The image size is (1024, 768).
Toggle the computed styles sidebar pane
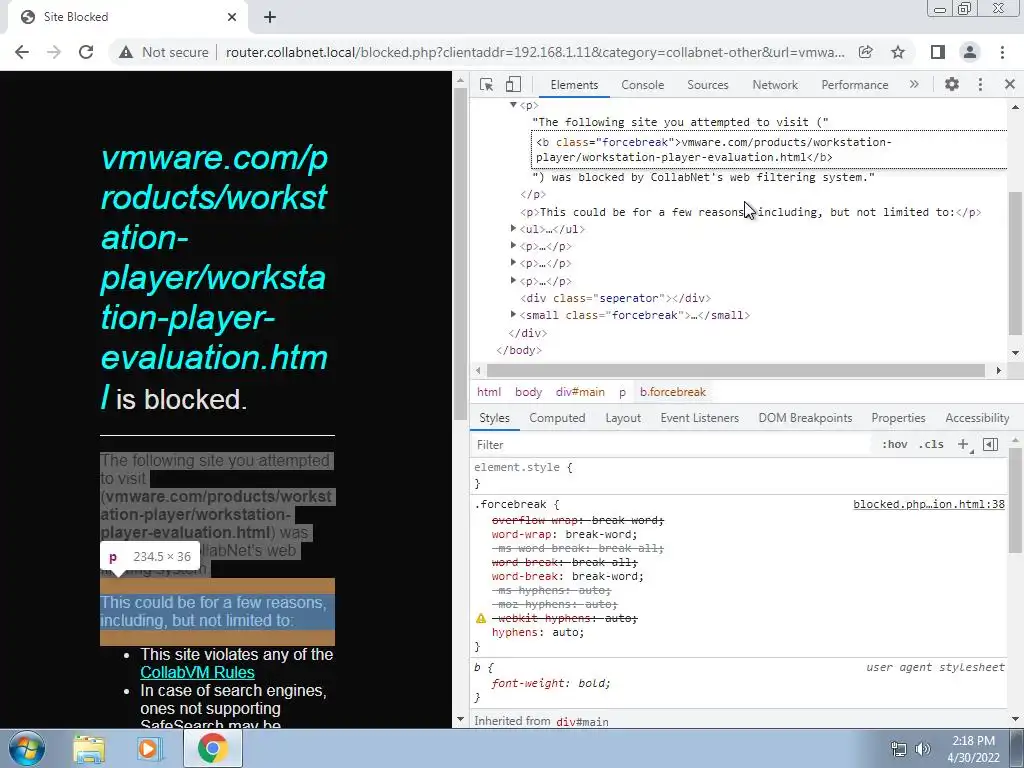(990, 445)
